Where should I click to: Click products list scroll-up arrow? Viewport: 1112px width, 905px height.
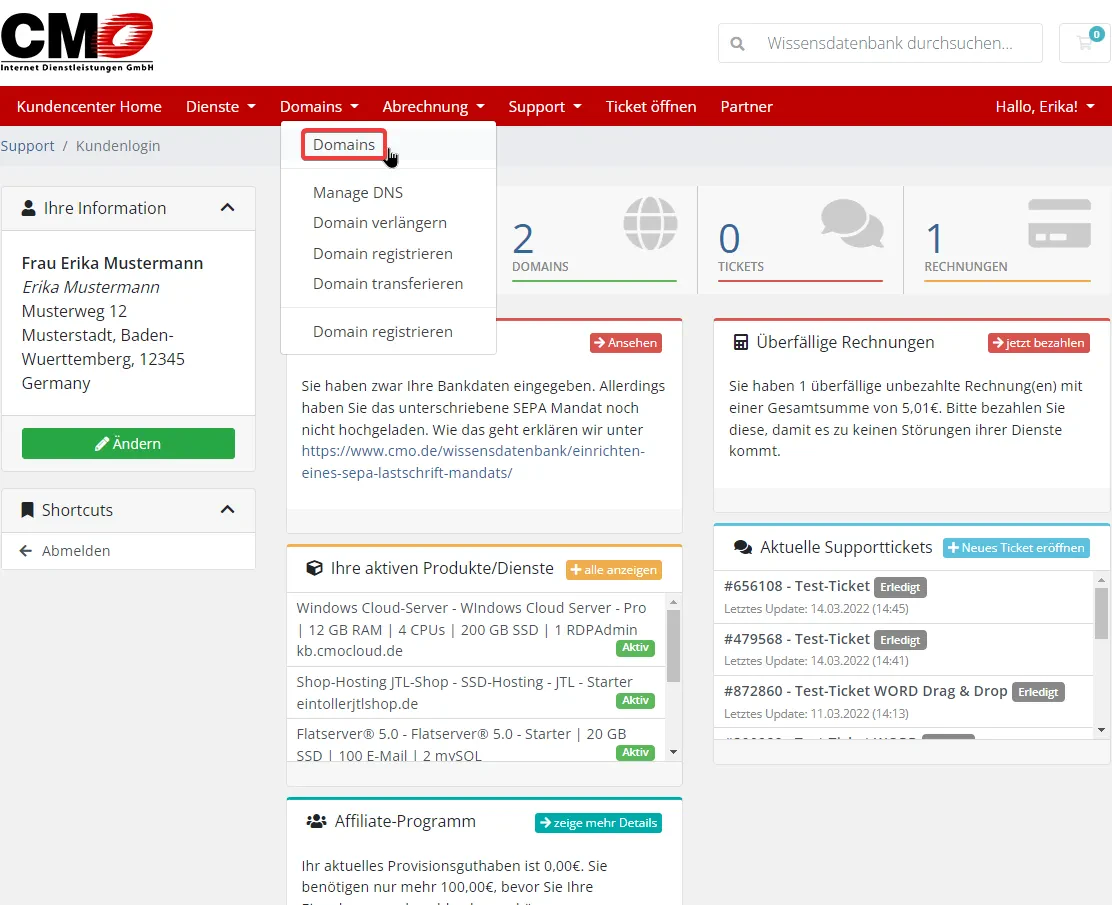[x=674, y=602]
